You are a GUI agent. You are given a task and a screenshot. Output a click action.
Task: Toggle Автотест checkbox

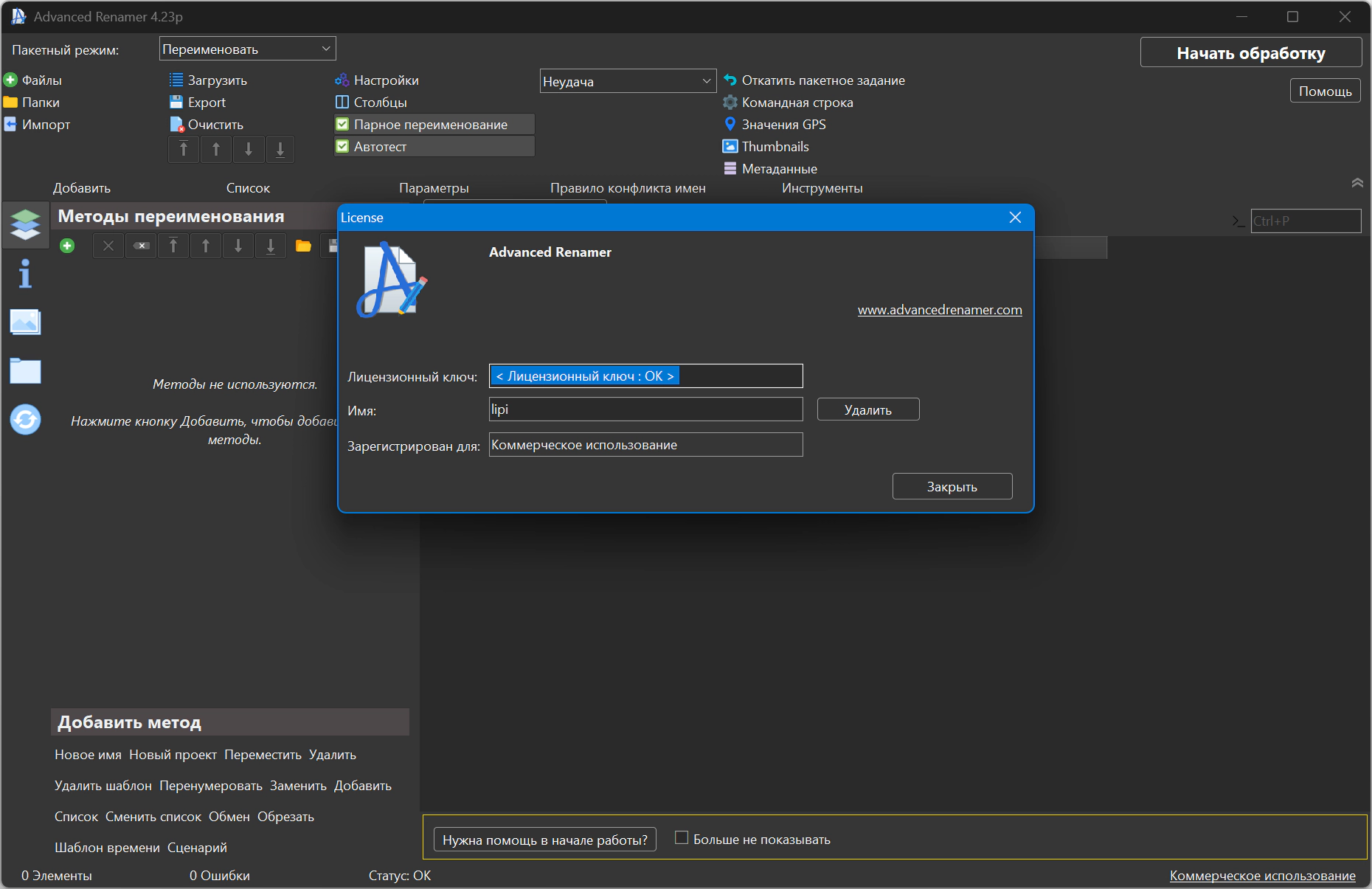pyautogui.click(x=342, y=147)
